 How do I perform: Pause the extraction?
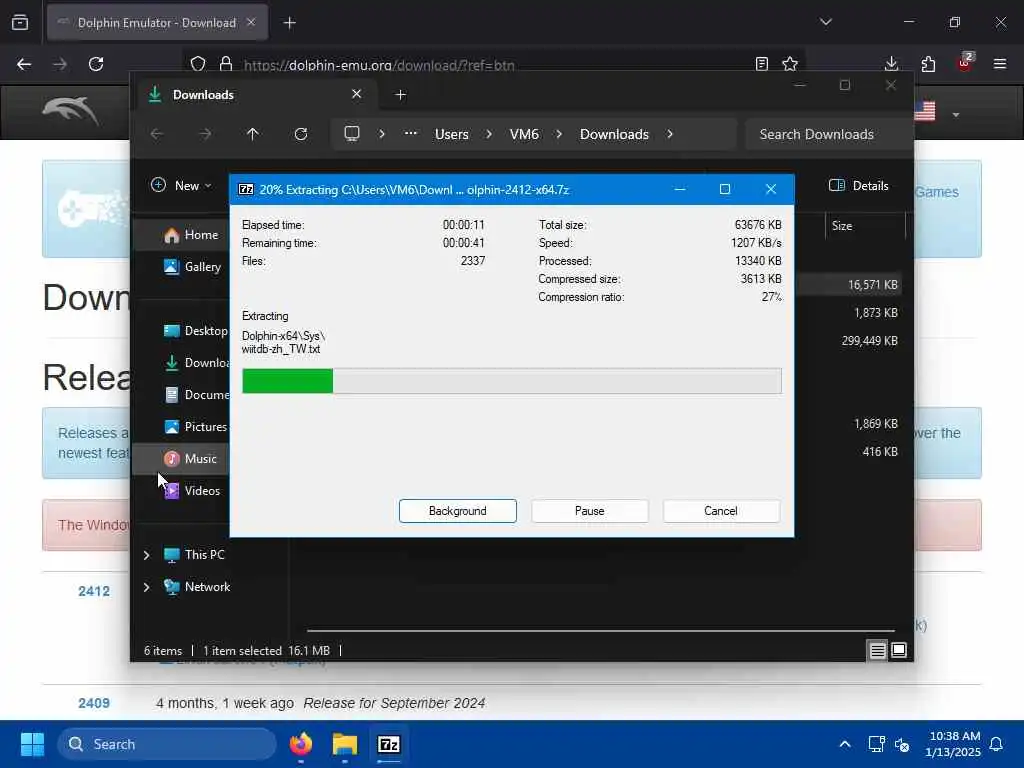589,511
